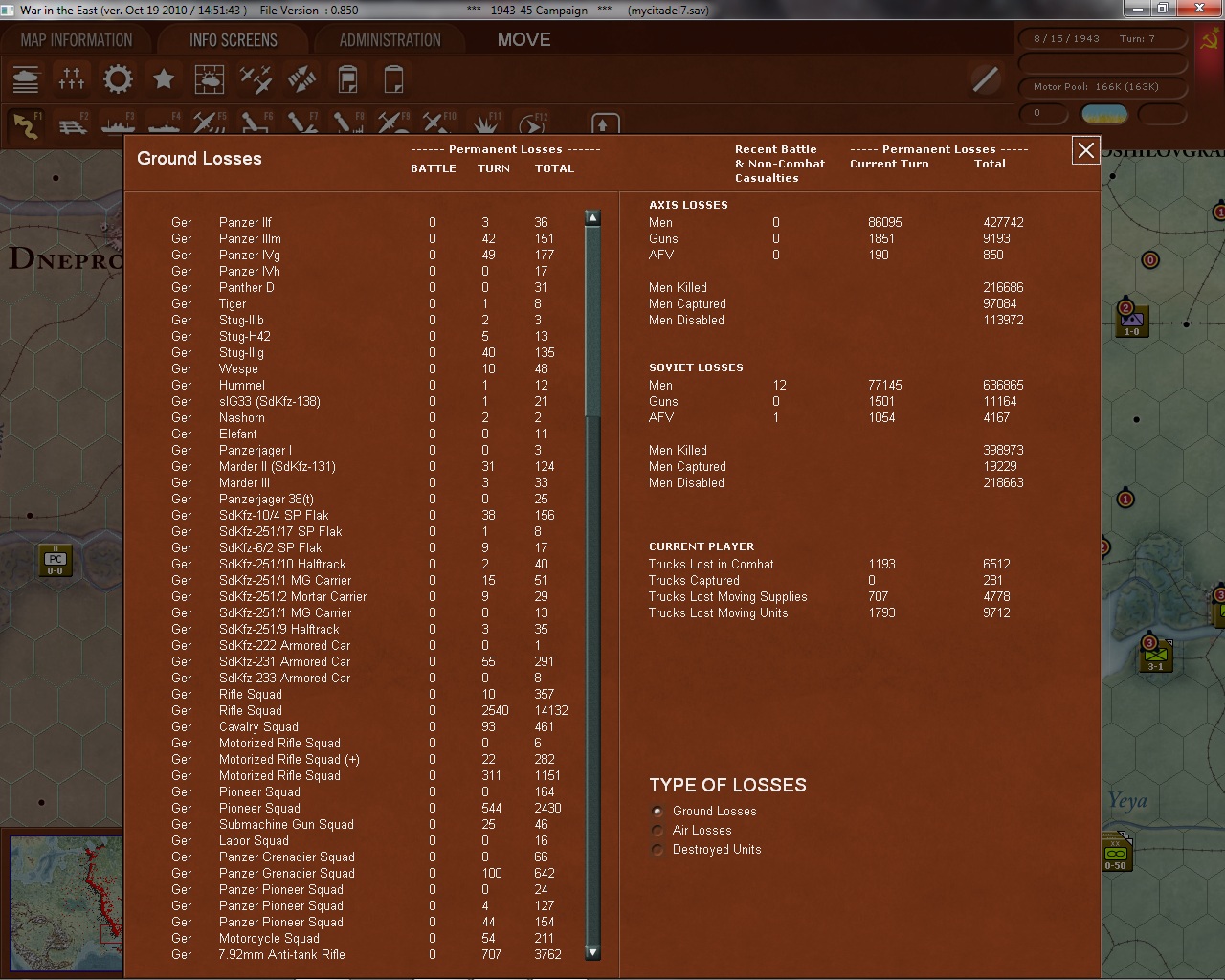Click the Elefant row
Viewport: 1225px width, 980px height.
click(364, 434)
